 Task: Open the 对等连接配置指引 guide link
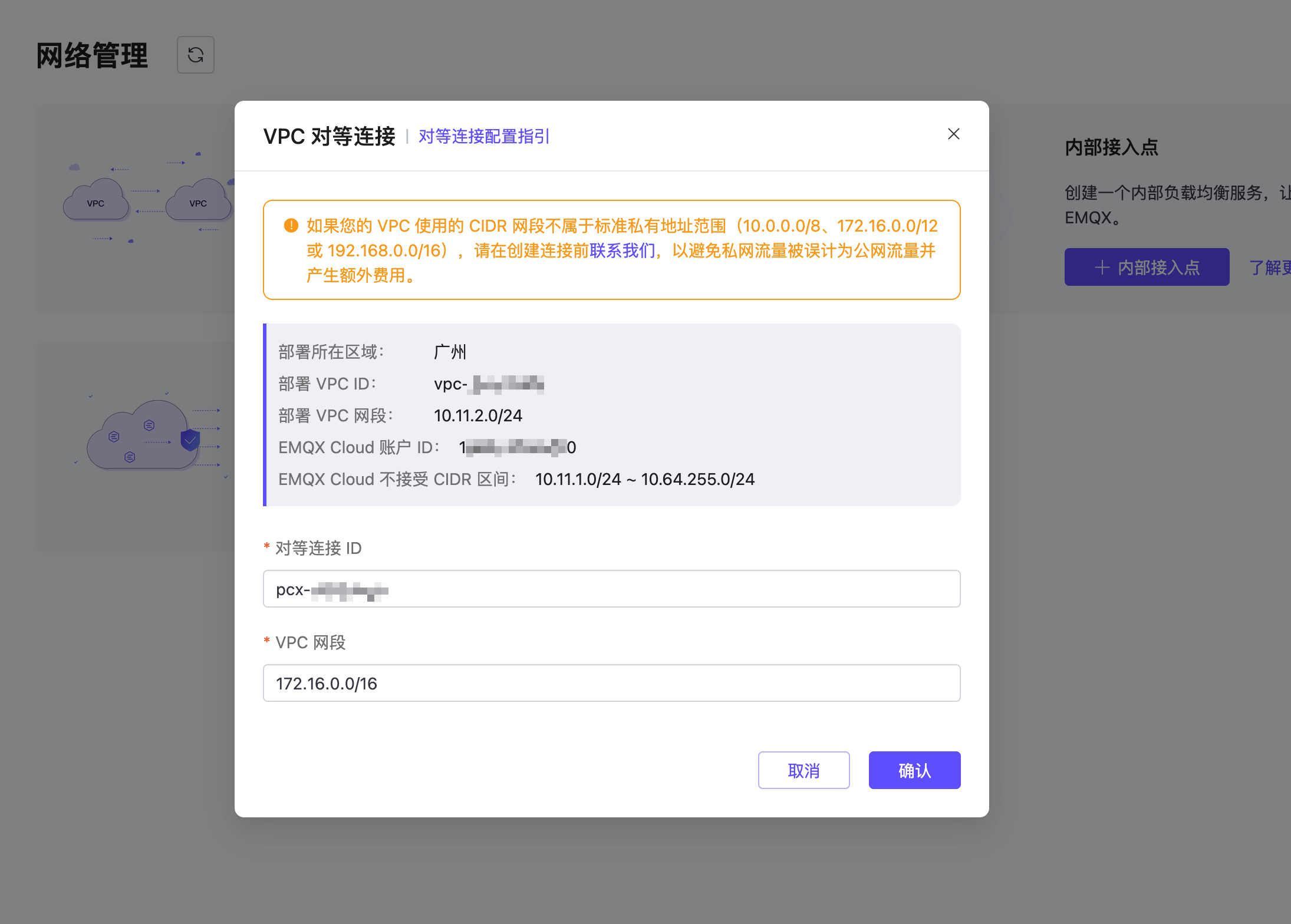click(484, 136)
